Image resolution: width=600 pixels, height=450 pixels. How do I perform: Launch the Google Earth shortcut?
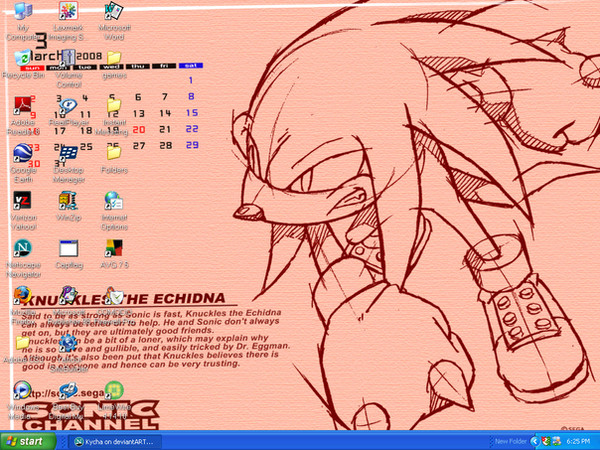click(x=23, y=153)
